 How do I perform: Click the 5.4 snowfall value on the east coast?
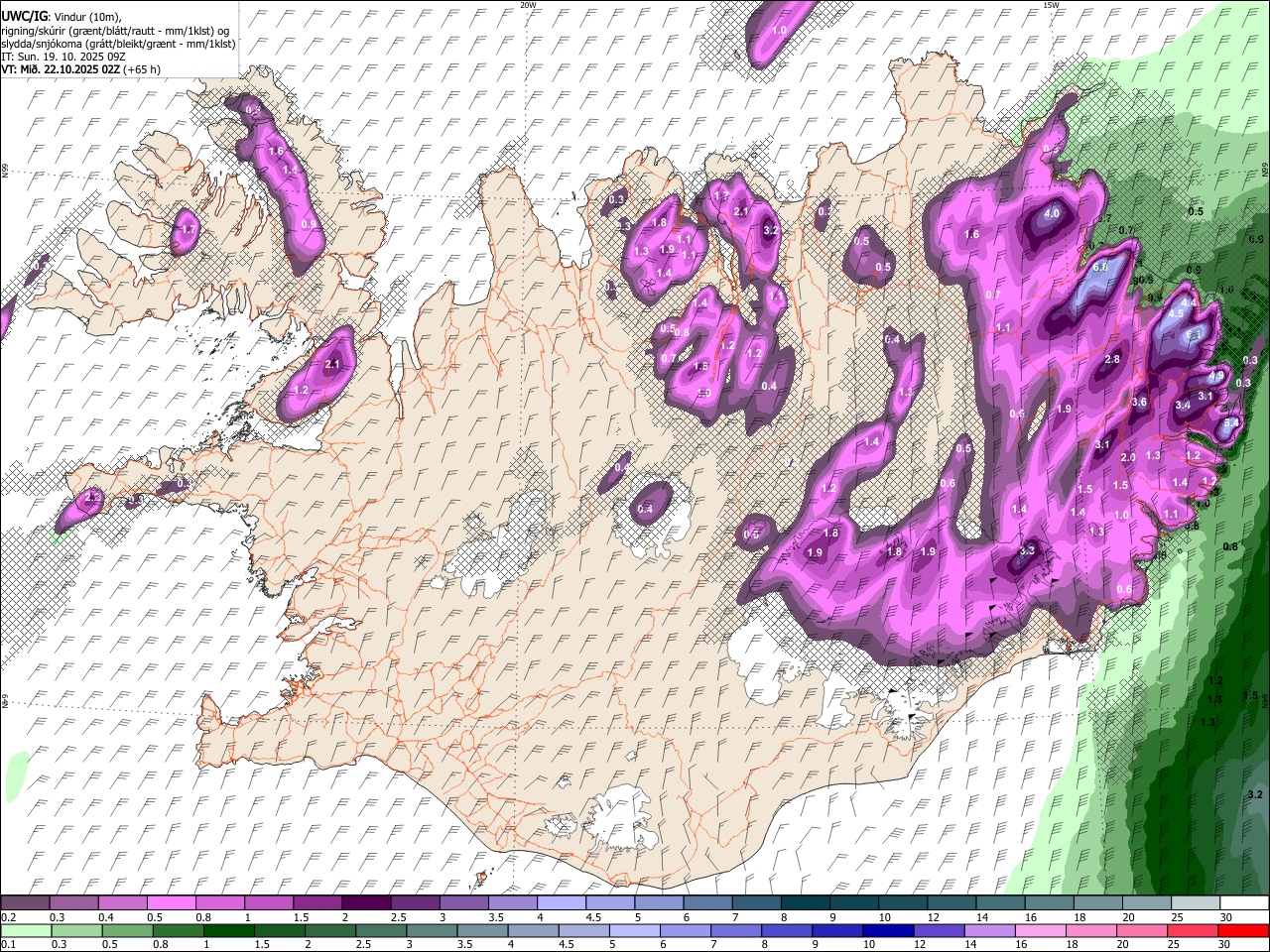1231,423
